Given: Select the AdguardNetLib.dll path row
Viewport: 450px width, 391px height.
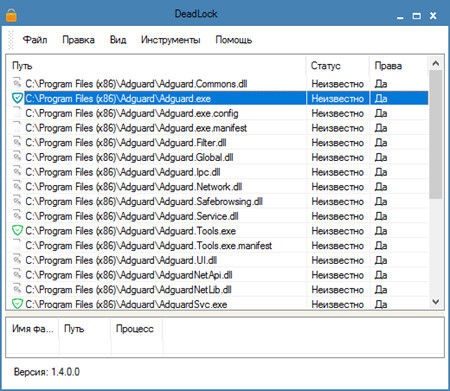Looking at the screenshot, I should pyautogui.click(x=128, y=290).
